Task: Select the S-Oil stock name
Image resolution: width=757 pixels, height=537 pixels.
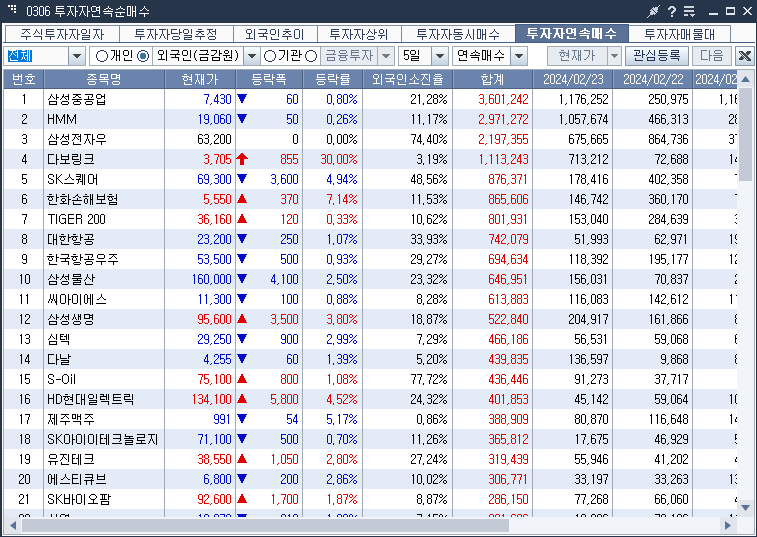Action: tap(61, 380)
